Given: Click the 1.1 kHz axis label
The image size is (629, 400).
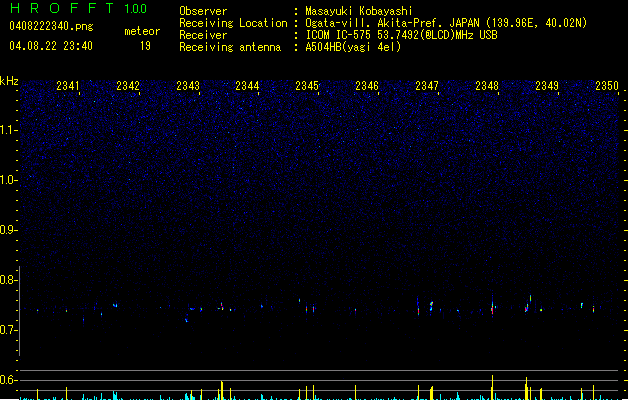Looking at the screenshot, I should point(8,130).
